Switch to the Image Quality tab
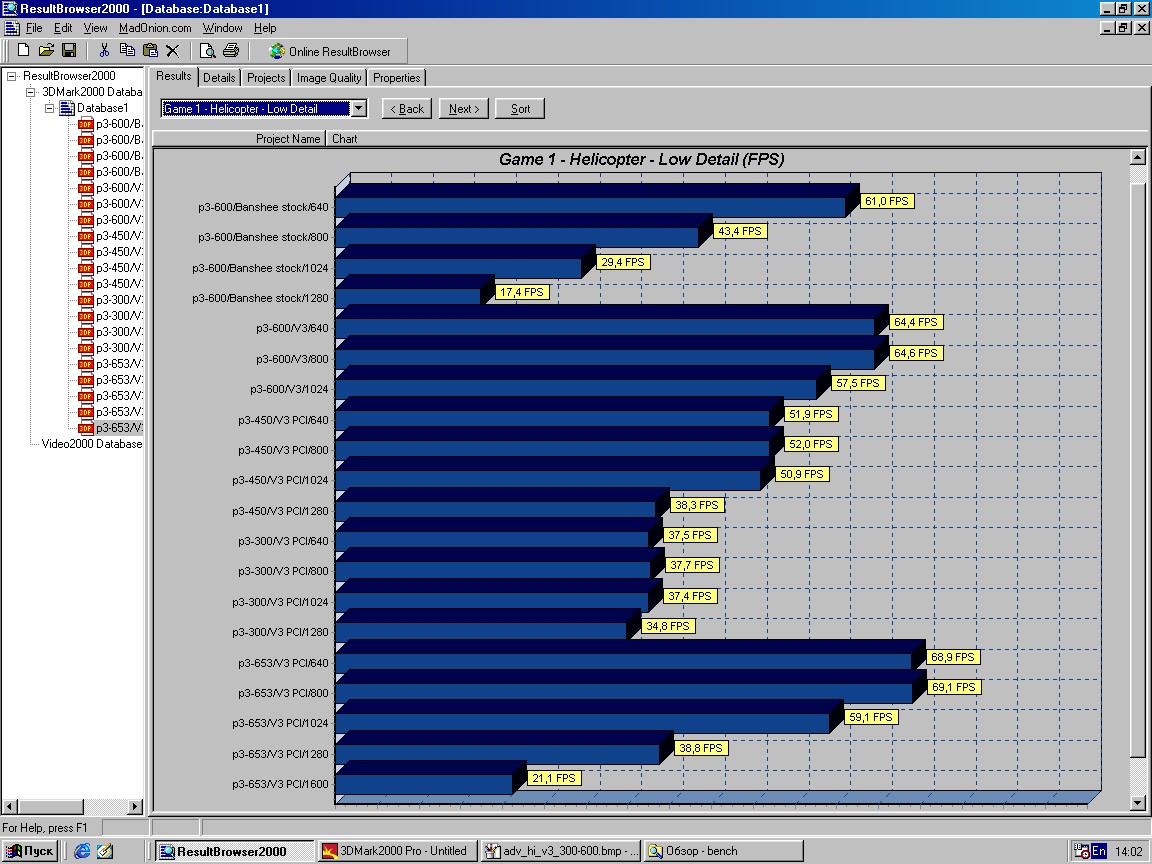 329,78
